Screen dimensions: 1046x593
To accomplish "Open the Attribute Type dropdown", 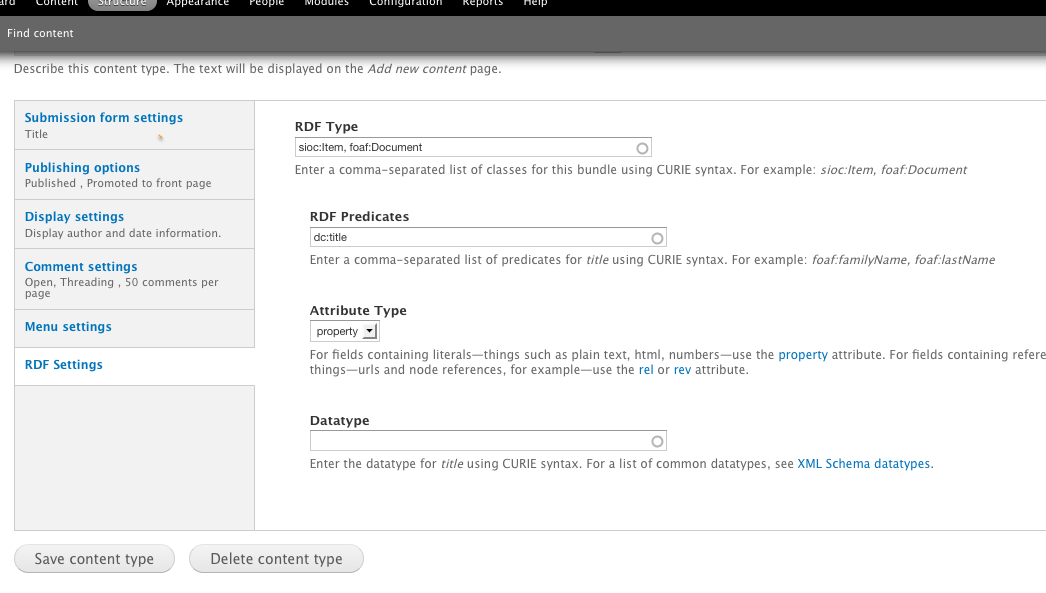I will coord(344,330).
